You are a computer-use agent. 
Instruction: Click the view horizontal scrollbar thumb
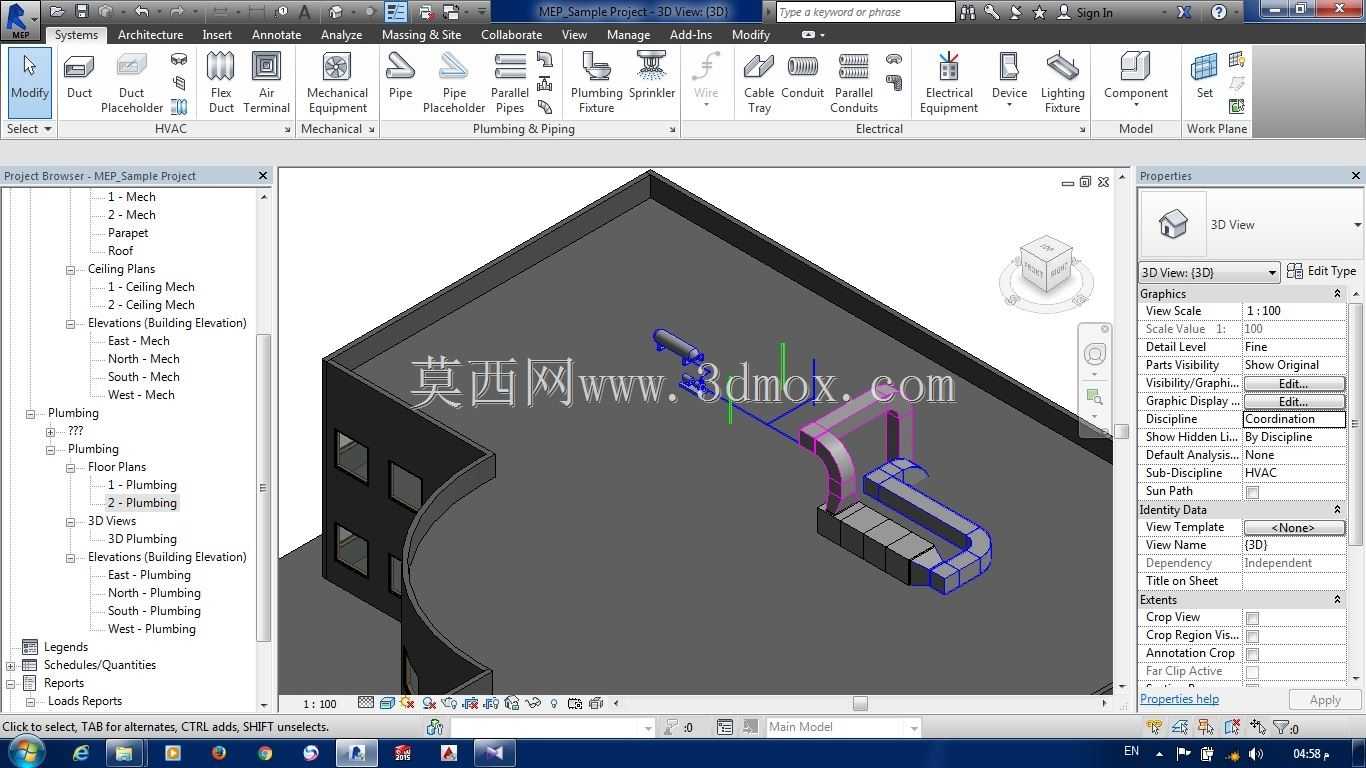pyautogui.click(x=860, y=703)
